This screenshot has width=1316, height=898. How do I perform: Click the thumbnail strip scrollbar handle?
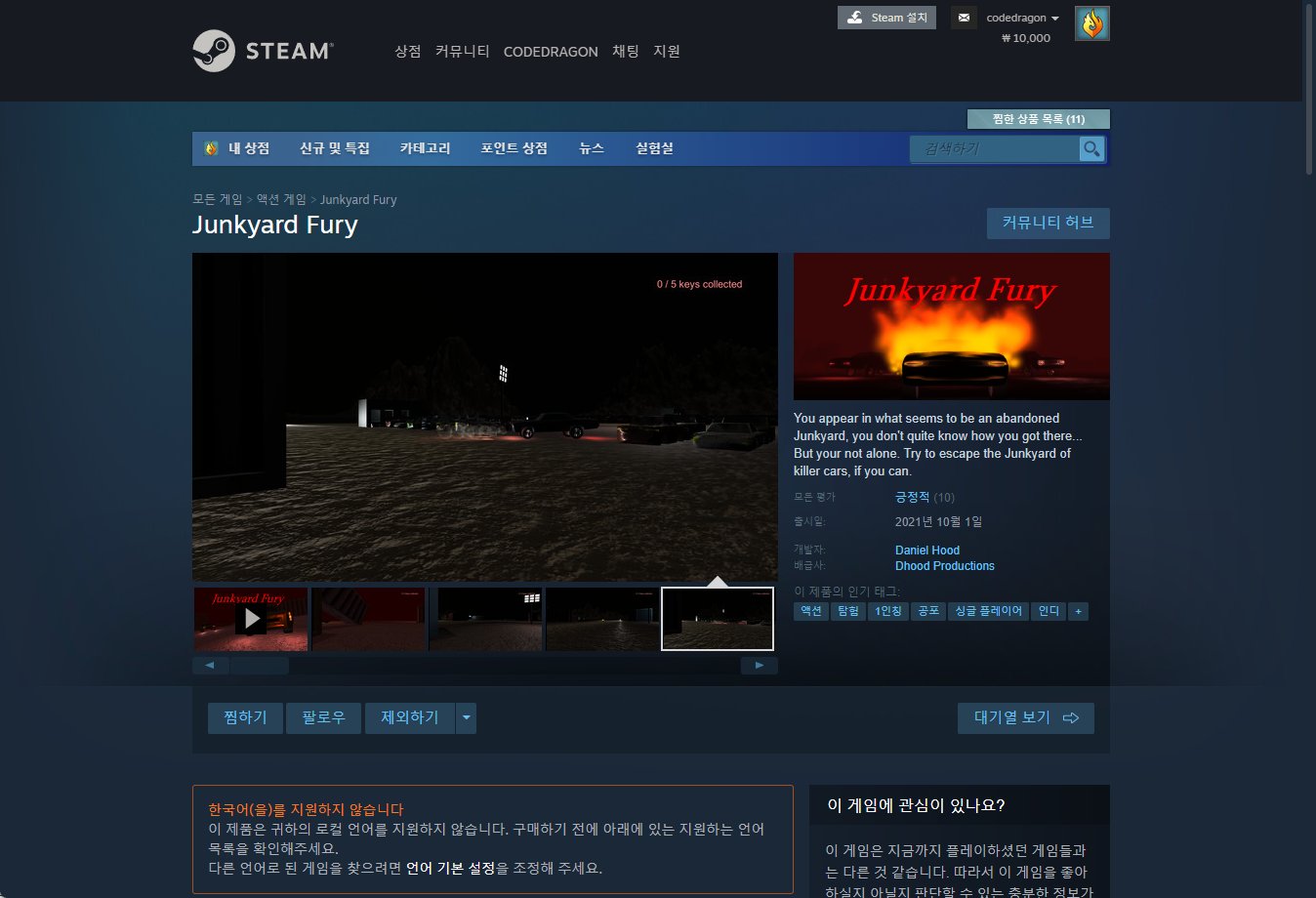260,666
